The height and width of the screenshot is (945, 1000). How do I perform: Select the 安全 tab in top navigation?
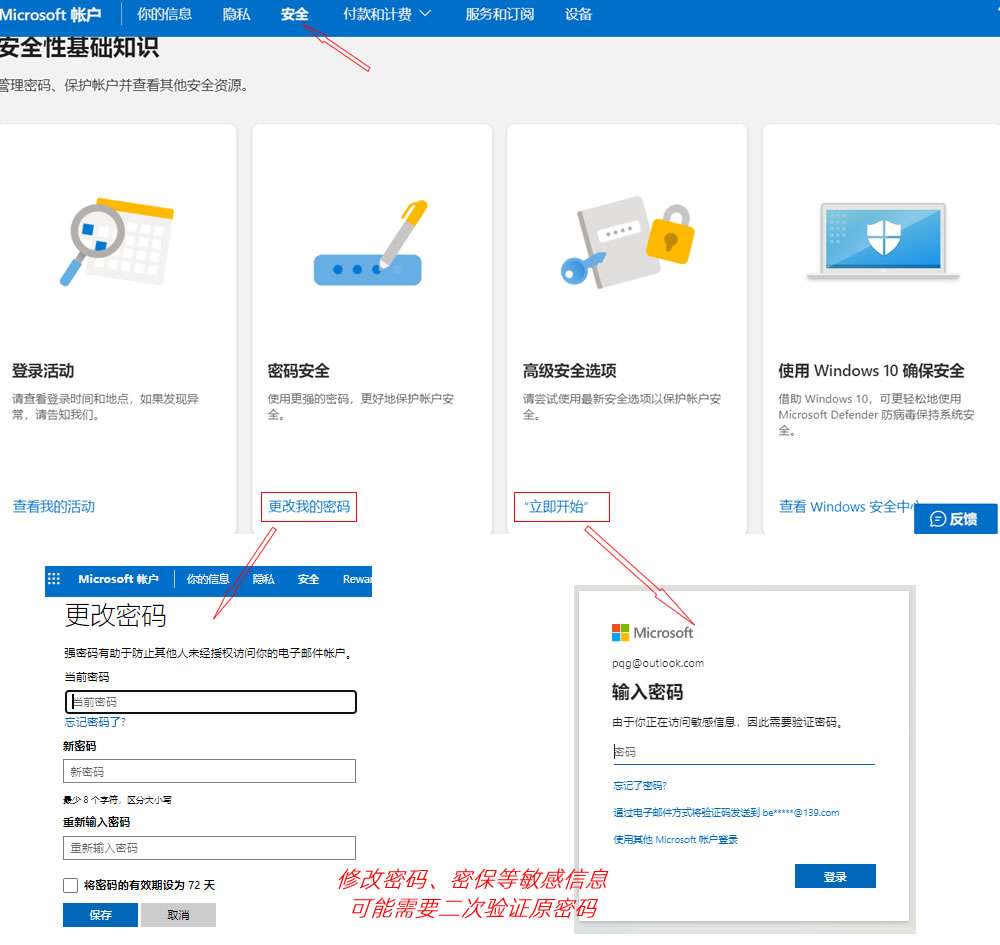pyautogui.click(x=294, y=14)
